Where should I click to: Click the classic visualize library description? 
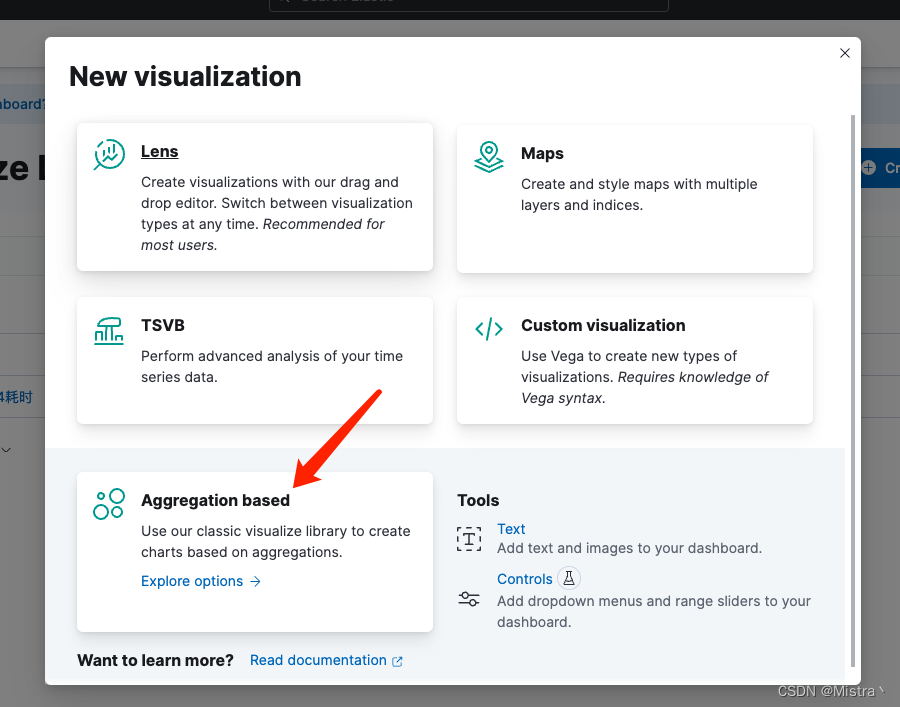click(x=276, y=542)
